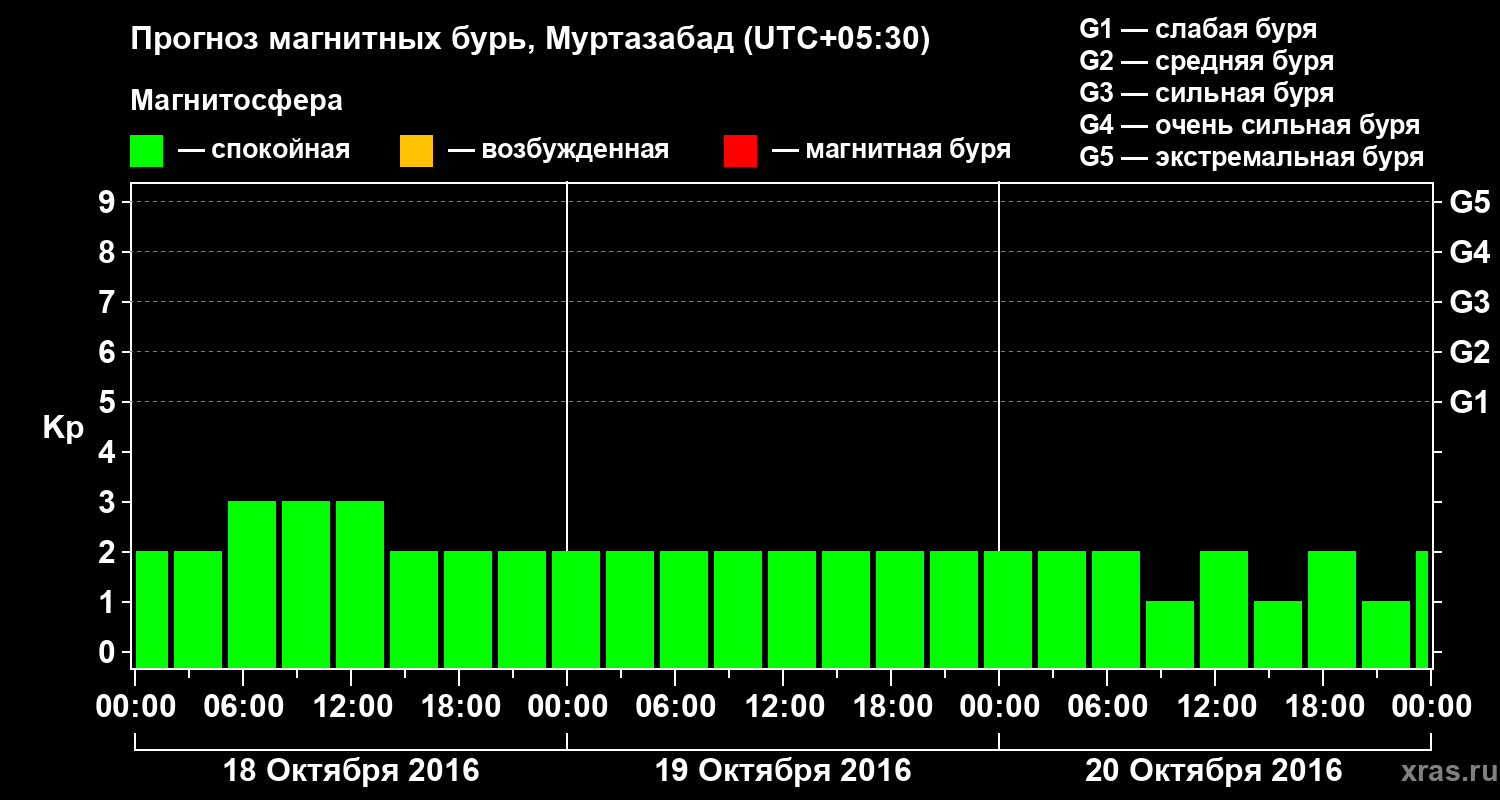Click the Kp 3 bar starting at 12:00 on 18 October
Viewport: 1500px width, 800px height.
click(x=360, y=584)
